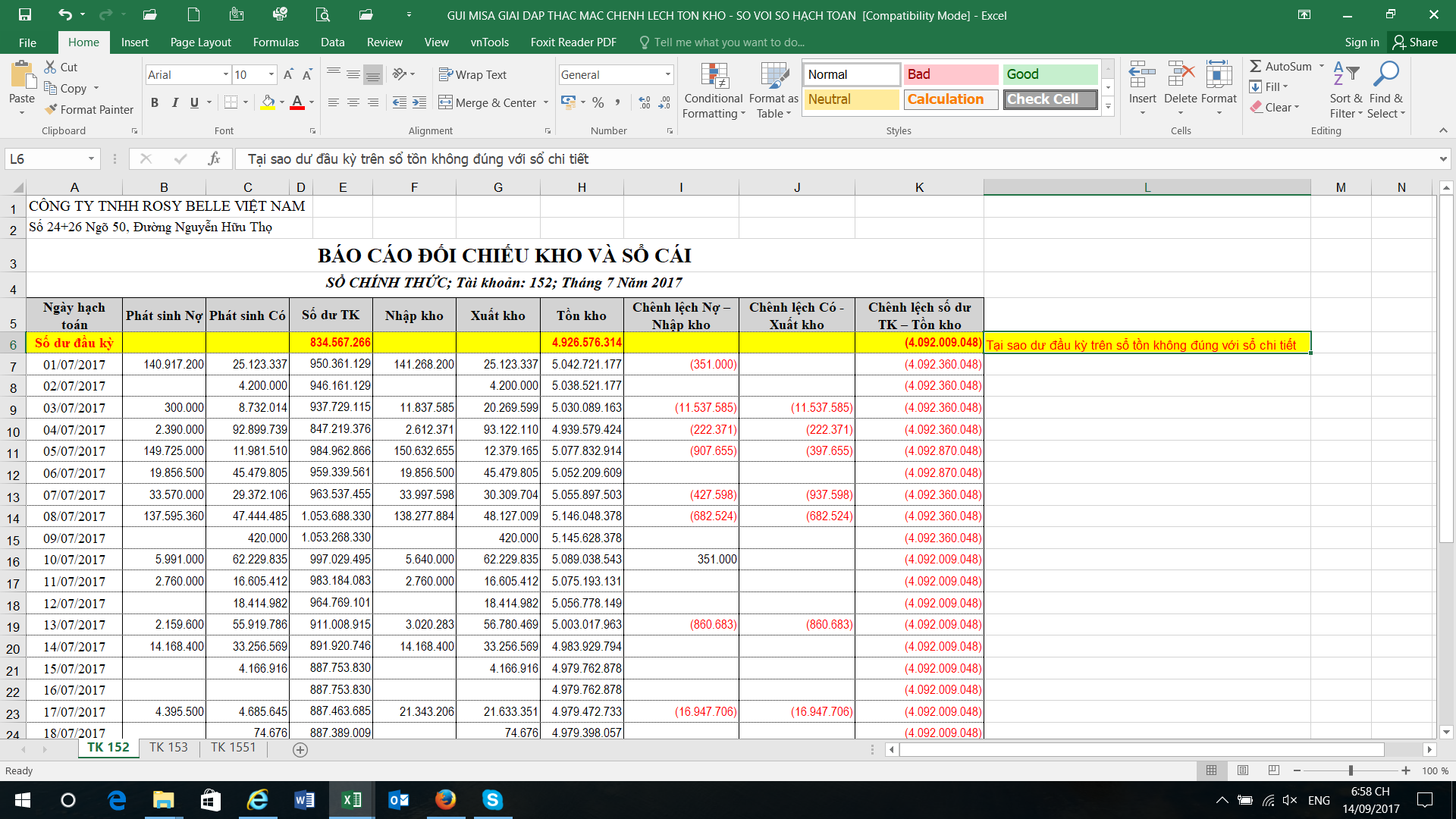
Task: Toggle Underline formatting
Action: point(194,102)
